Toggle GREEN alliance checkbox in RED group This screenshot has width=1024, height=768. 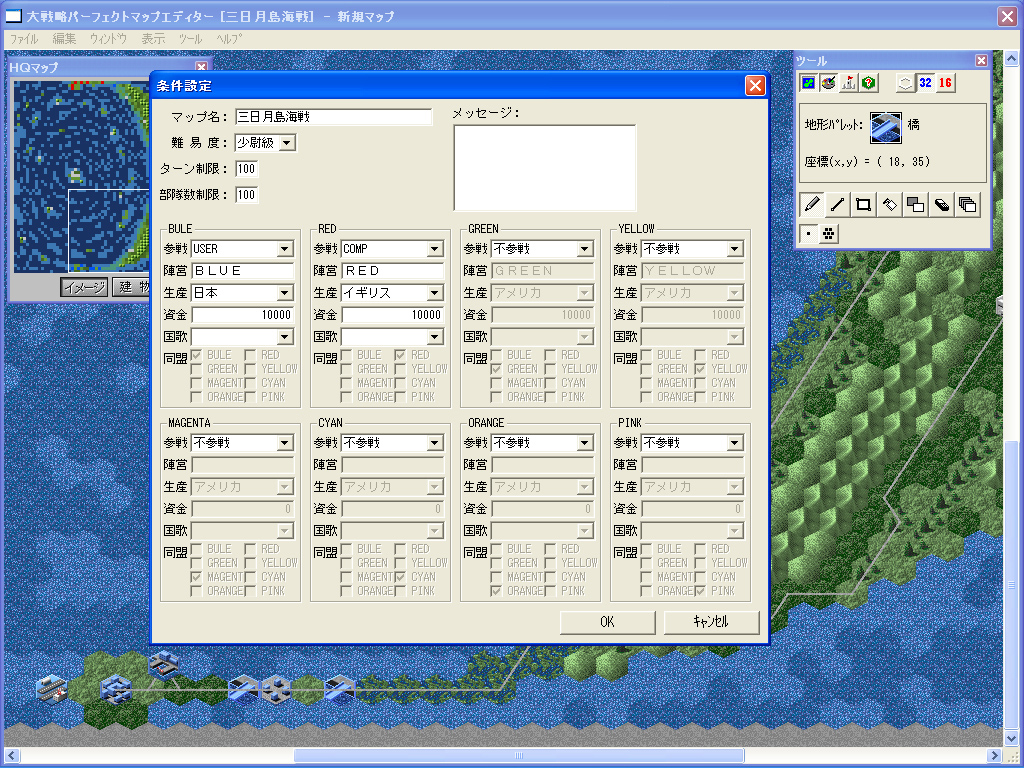(x=346, y=369)
